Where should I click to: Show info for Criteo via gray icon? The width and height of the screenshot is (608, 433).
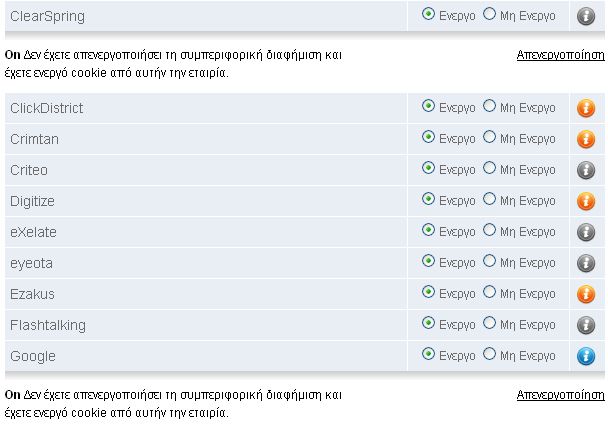tap(586, 170)
